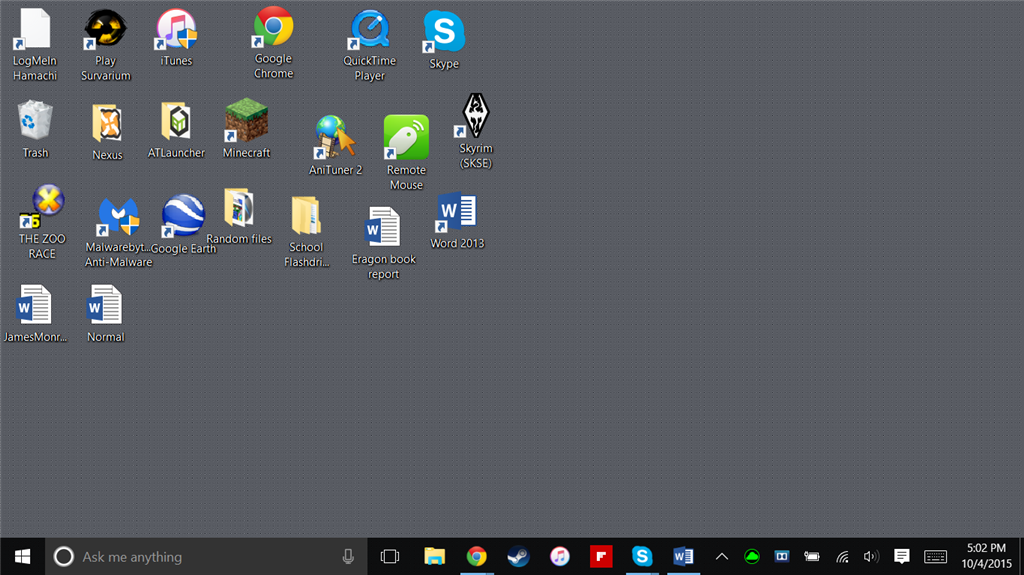The width and height of the screenshot is (1024, 575).
Task: Click the blue tray icon next to battery
Action: 782,557
